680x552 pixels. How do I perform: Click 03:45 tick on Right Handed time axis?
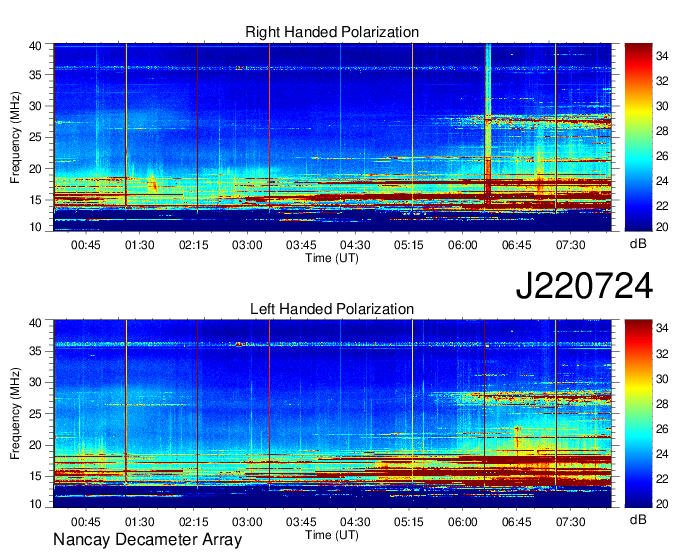point(301,245)
